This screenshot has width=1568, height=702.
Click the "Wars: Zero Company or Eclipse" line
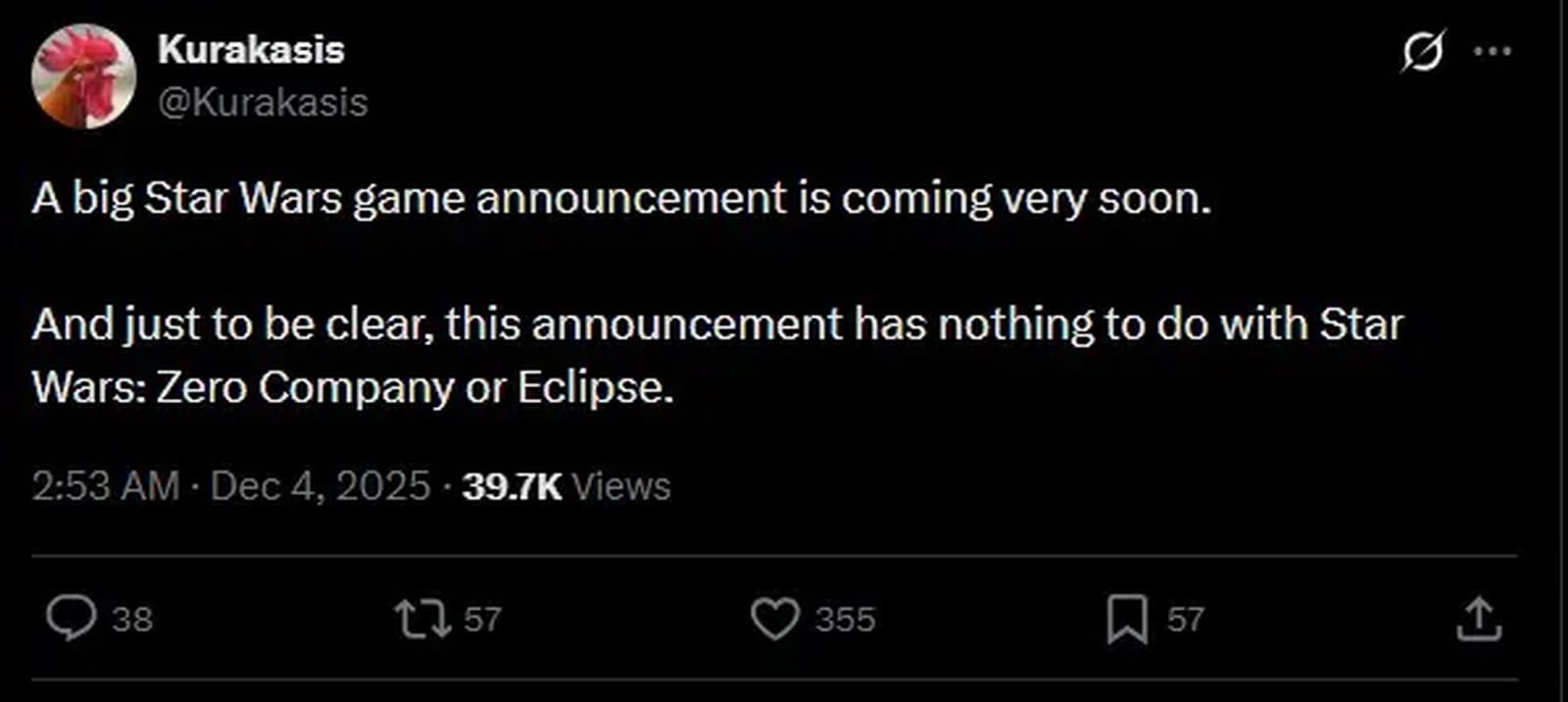click(353, 387)
